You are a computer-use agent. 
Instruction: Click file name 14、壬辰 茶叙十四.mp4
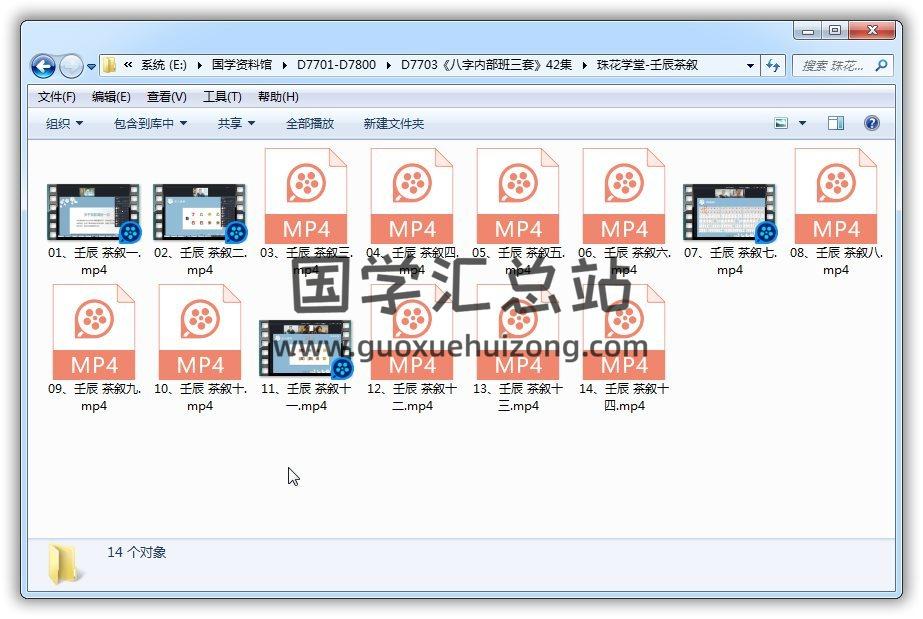624,397
